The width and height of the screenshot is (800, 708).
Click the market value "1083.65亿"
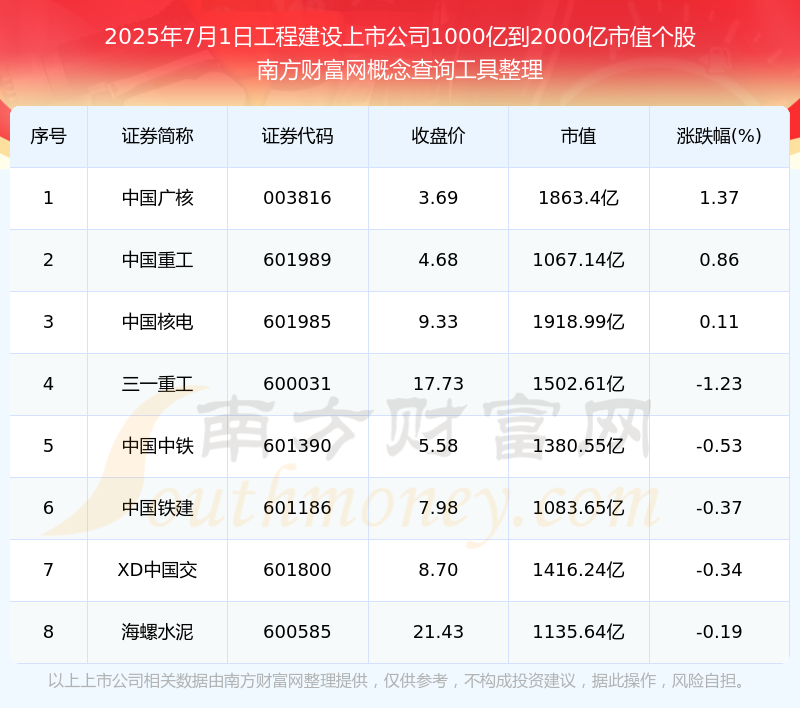pyautogui.click(x=579, y=508)
